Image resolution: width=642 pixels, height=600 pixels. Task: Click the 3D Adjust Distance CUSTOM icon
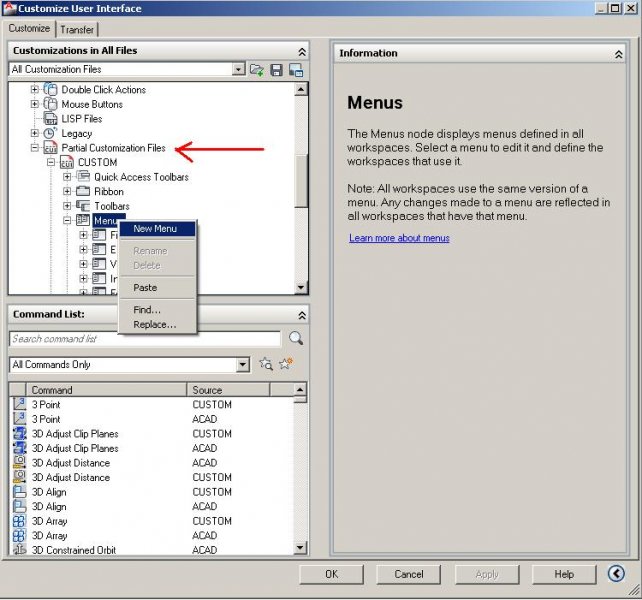[x=19, y=477]
